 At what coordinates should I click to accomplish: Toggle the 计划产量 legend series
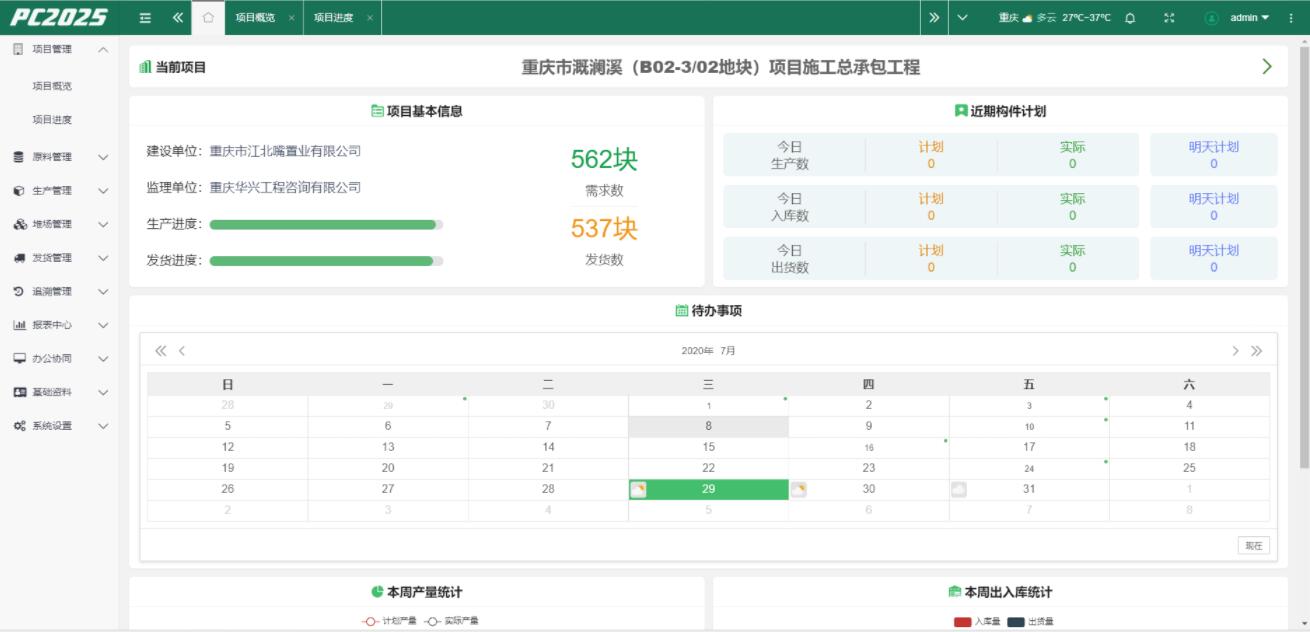click(x=389, y=621)
